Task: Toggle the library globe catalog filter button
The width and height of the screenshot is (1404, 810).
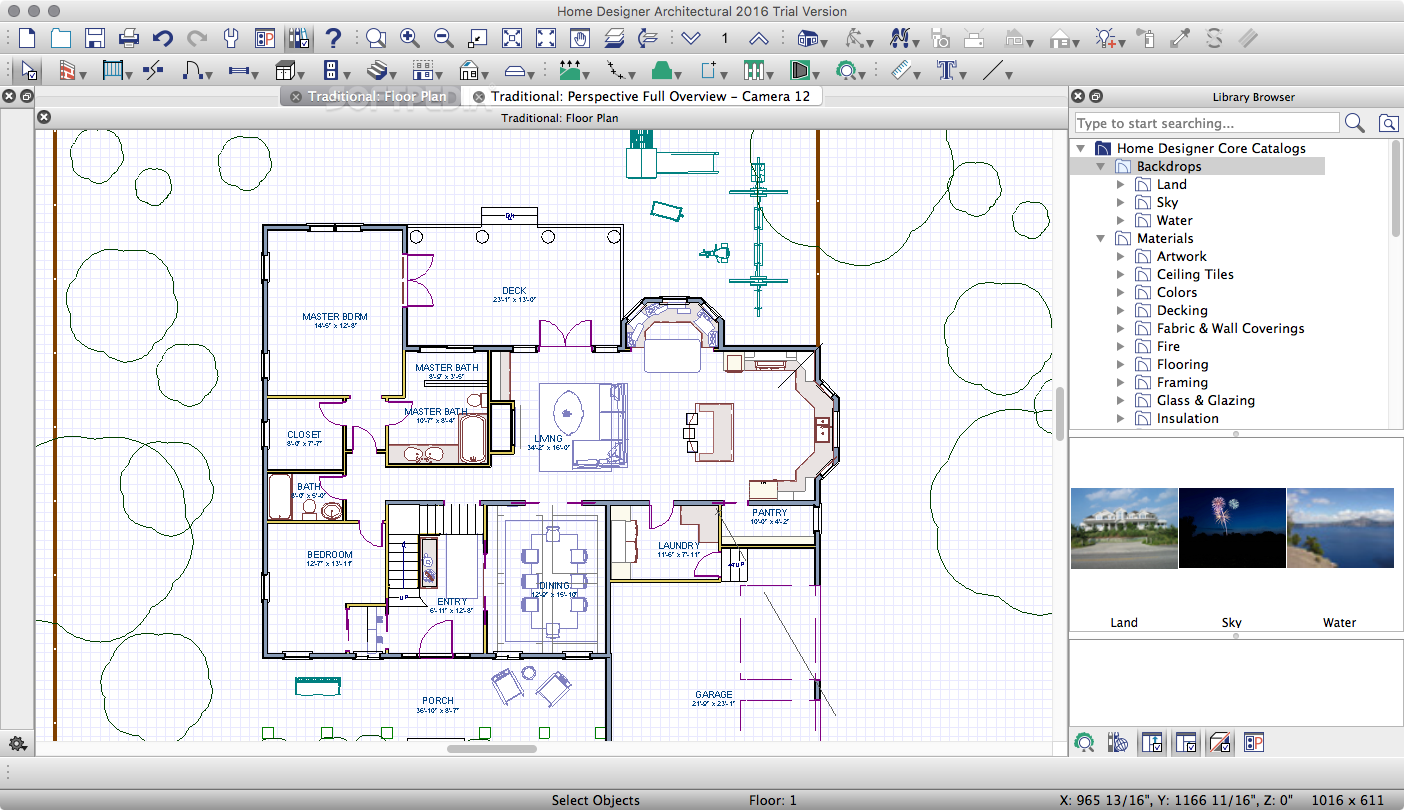Action: (1118, 742)
